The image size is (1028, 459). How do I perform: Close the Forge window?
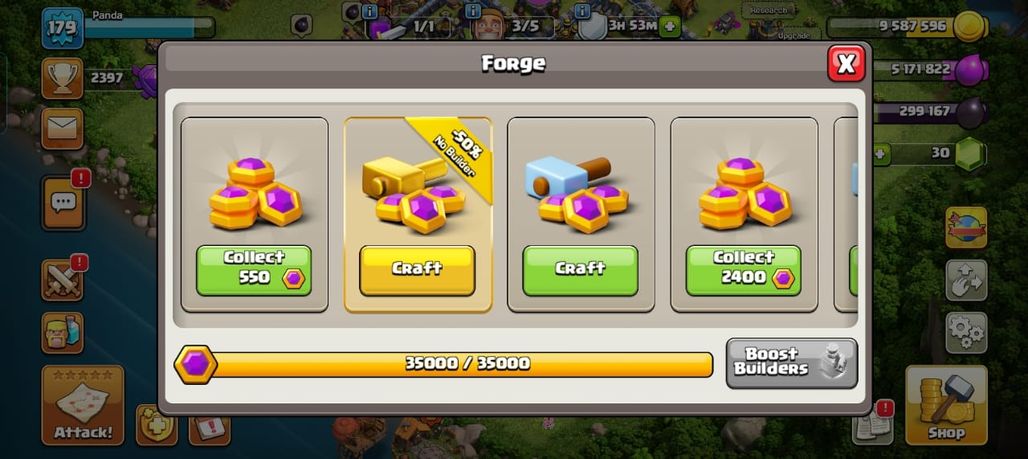pos(846,64)
